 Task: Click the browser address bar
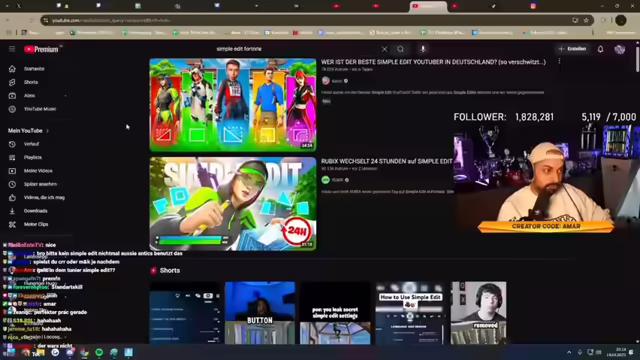(306, 20)
